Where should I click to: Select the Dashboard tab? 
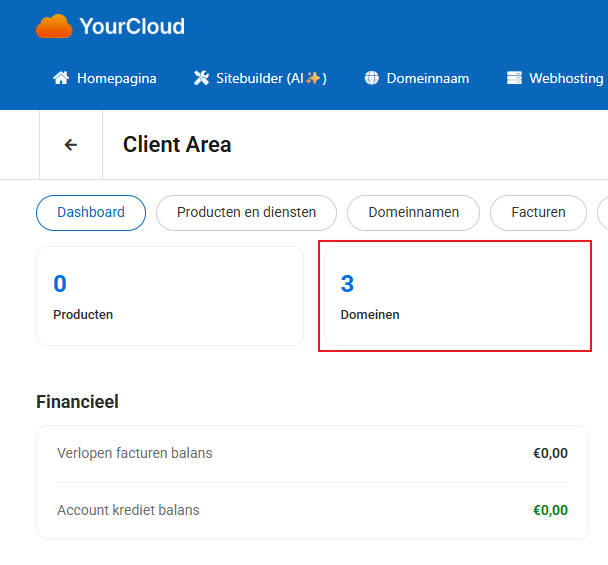click(91, 213)
